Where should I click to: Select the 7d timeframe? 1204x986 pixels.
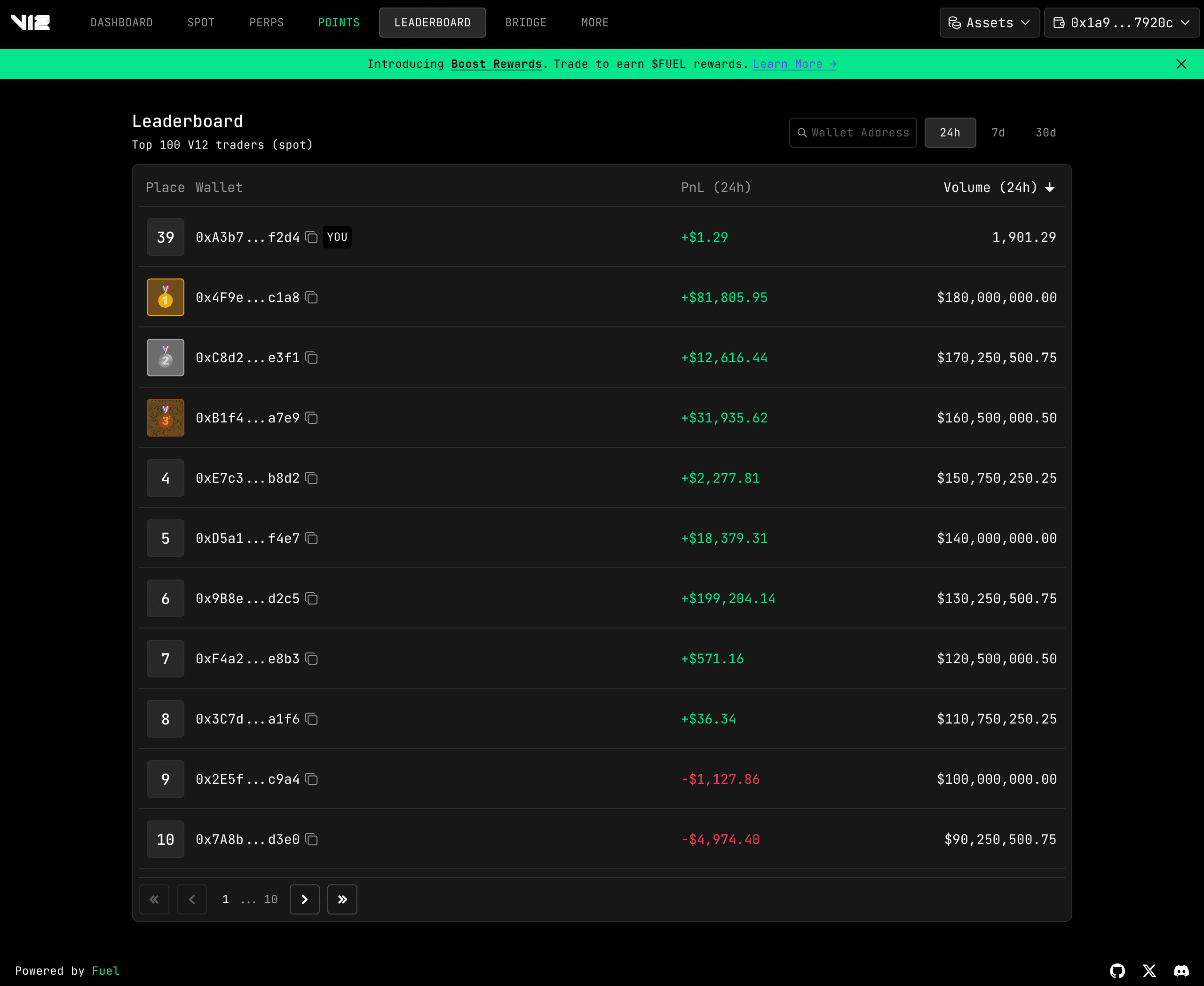pyautogui.click(x=998, y=132)
